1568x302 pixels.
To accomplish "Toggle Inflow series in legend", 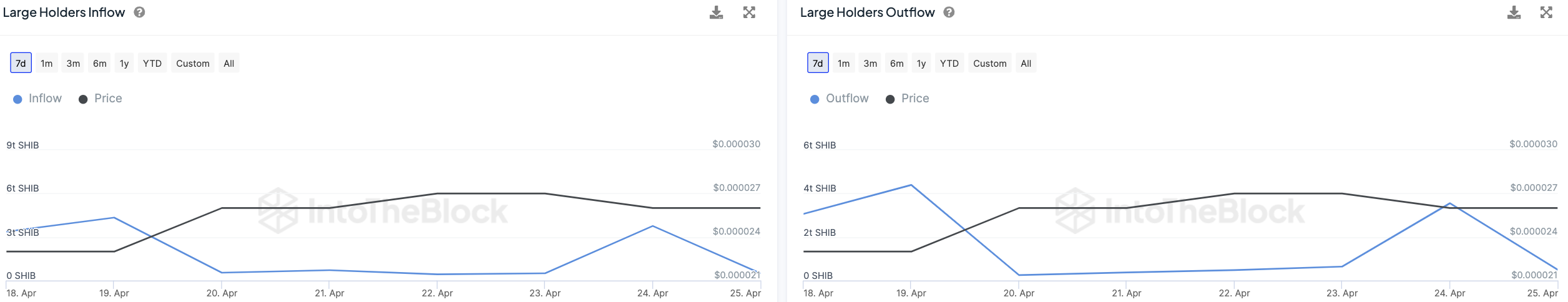I will pos(38,99).
